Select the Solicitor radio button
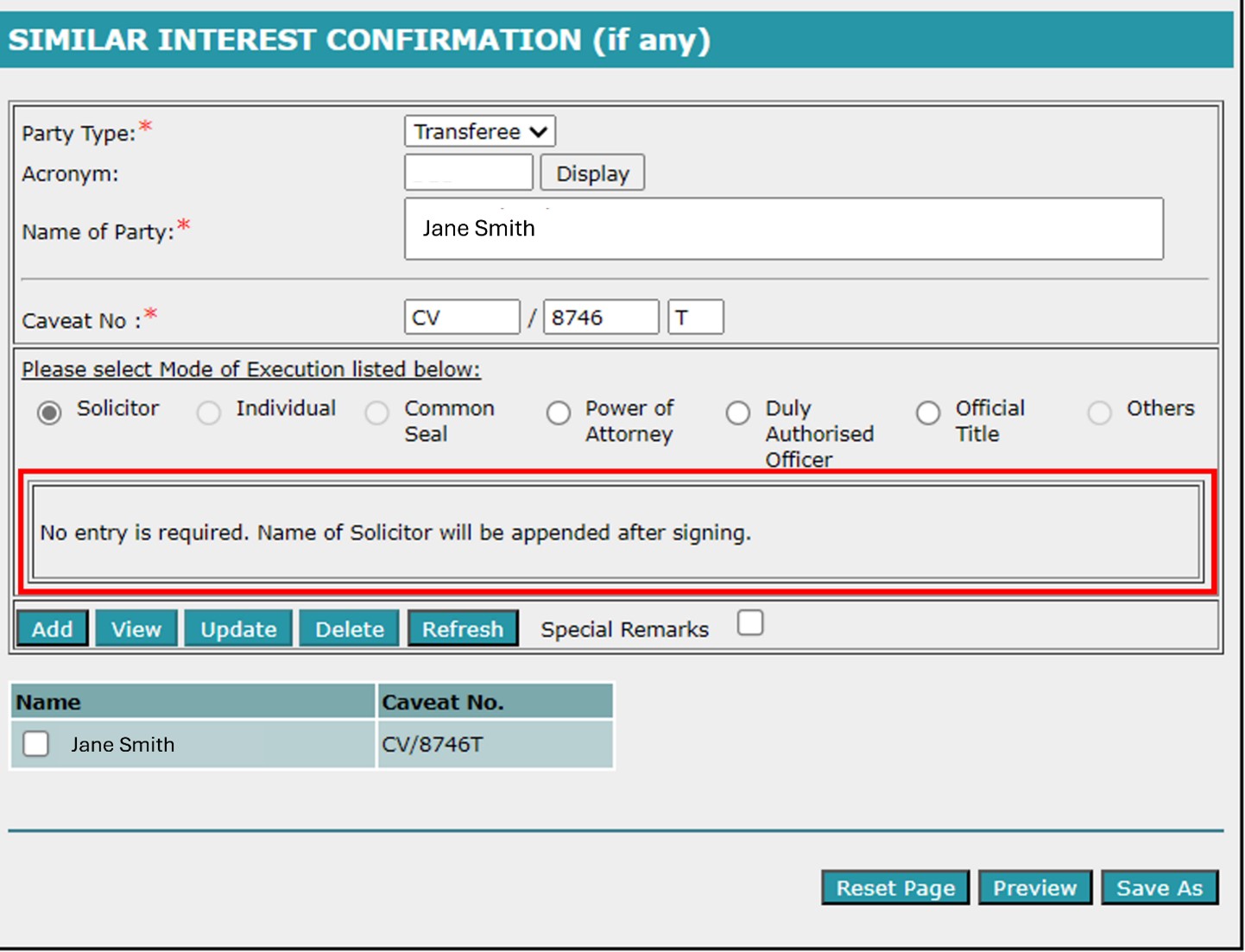1245x952 pixels. point(50,413)
